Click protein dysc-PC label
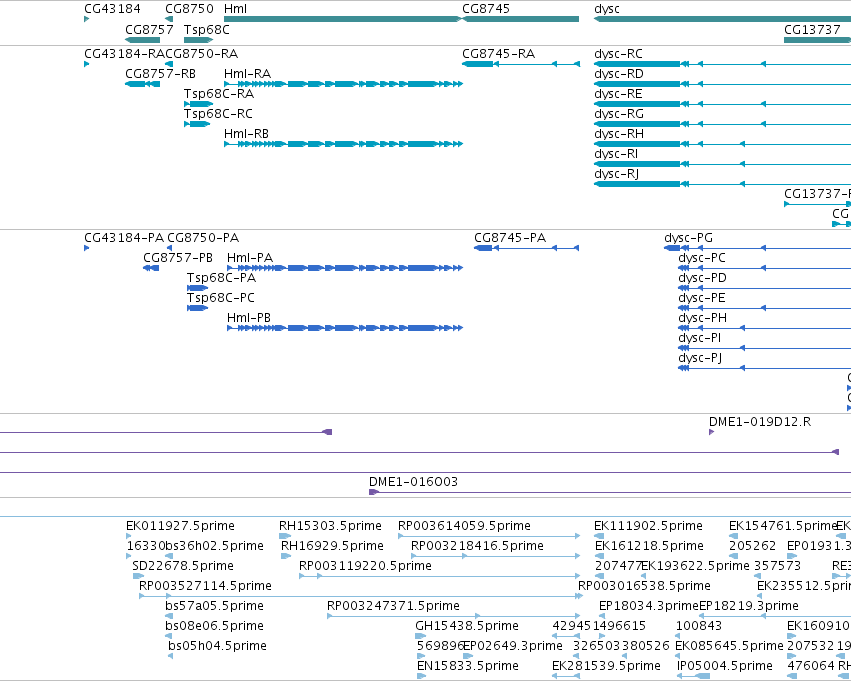The image size is (851, 681). tap(702, 258)
